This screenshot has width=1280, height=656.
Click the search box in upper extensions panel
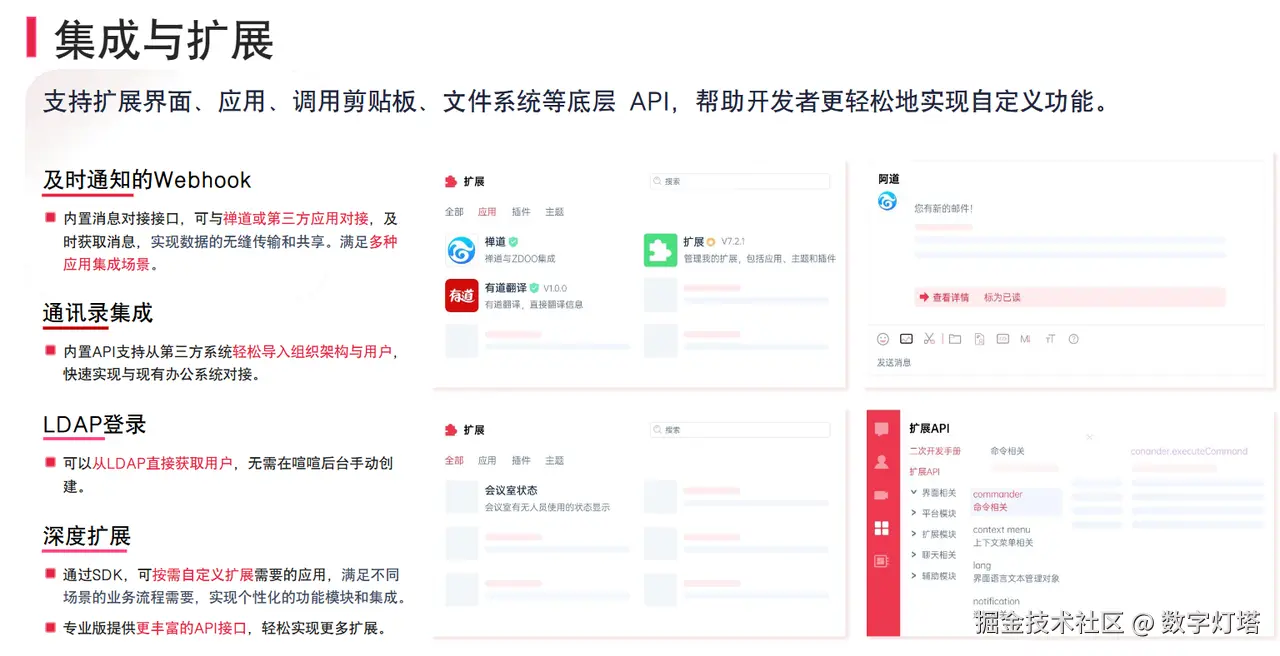[739, 181]
